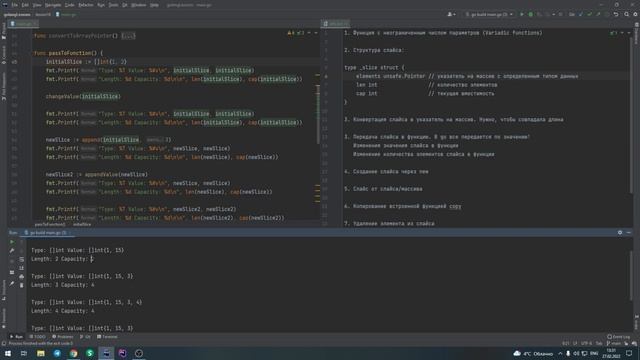Screen dimensions: 640x360
Task: Select the right split editor file tab
Action: [336, 24]
